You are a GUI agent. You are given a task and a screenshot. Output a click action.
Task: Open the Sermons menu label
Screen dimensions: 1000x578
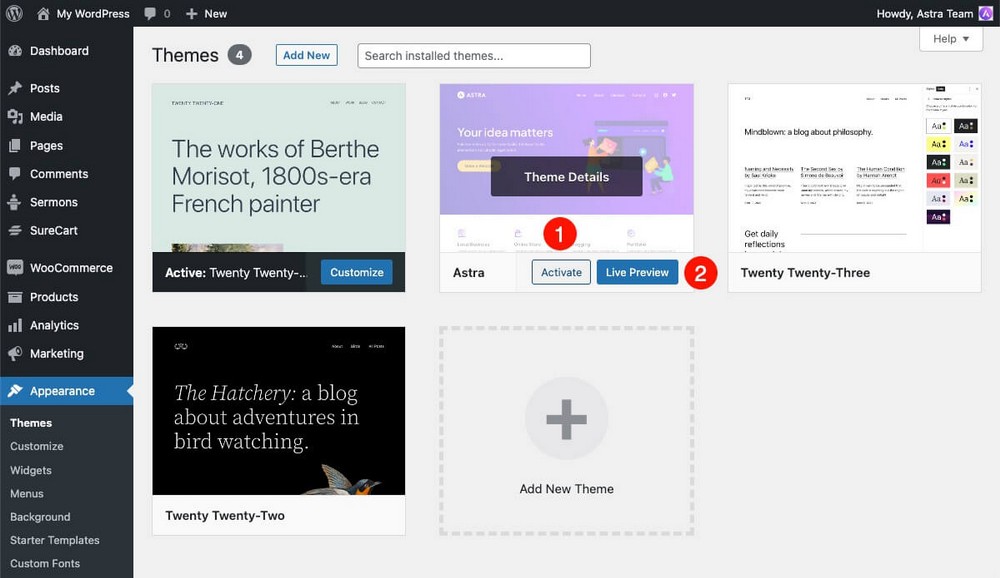tap(54, 202)
